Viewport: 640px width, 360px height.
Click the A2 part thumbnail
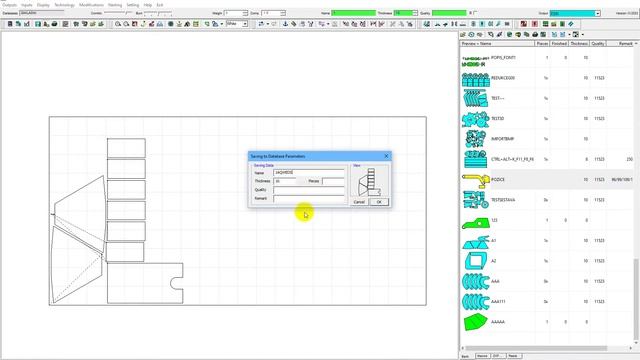click(x=476, y=261)
